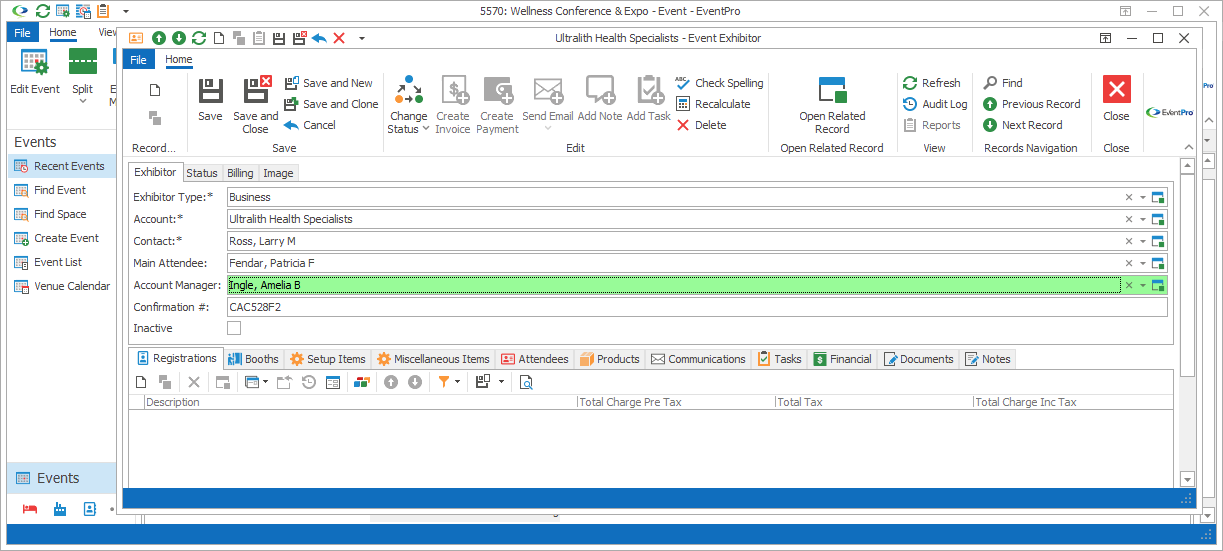Click the move-up arrow in grid toolbar
Image resolution: width=1223 pixels, height=551 pixels.
pos(391,382)
